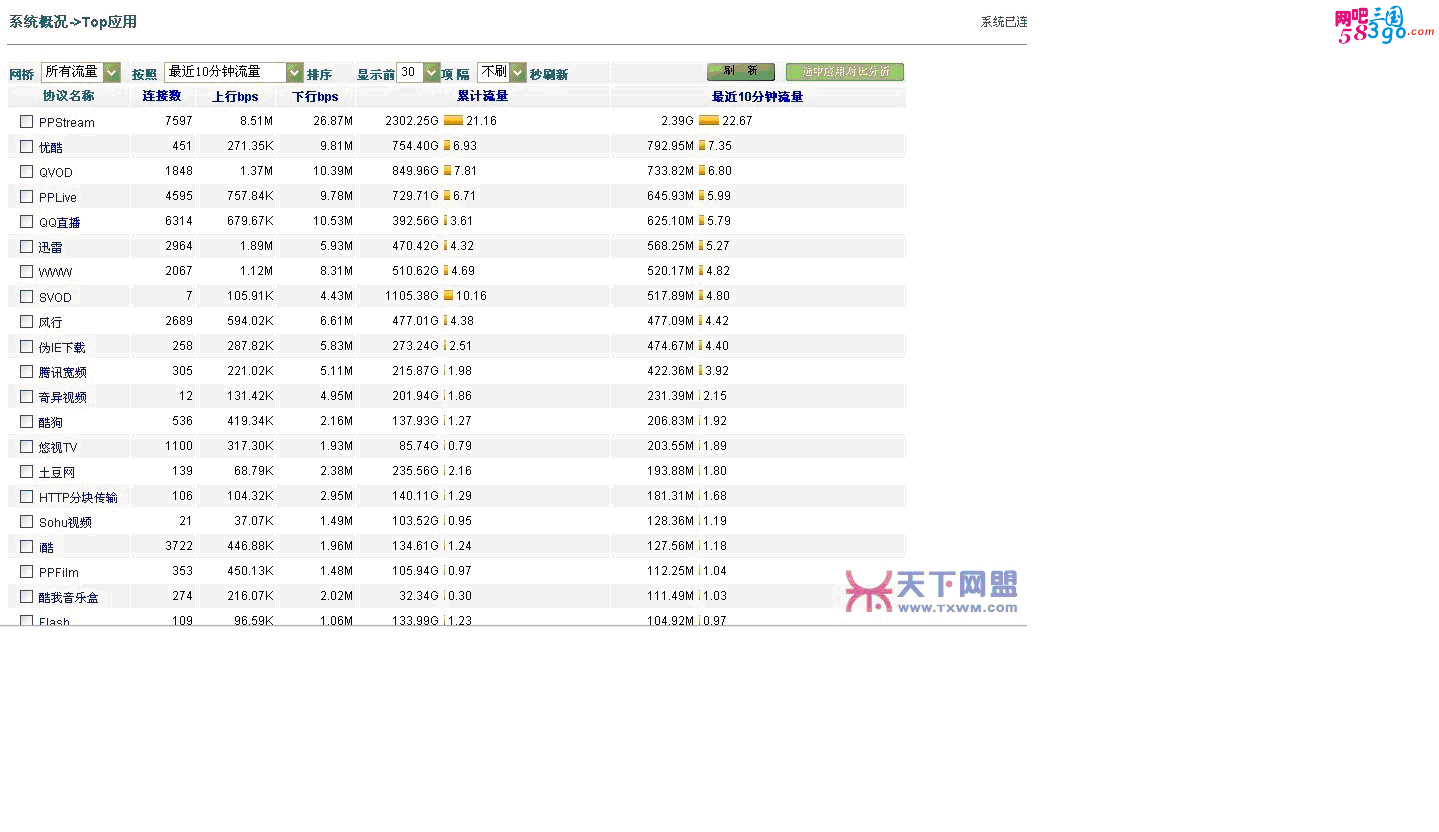Viewport: 1439px width, 832px height.
Task: Open the 所有流量 bridge dropdown
Action: (x=81, y=72)
